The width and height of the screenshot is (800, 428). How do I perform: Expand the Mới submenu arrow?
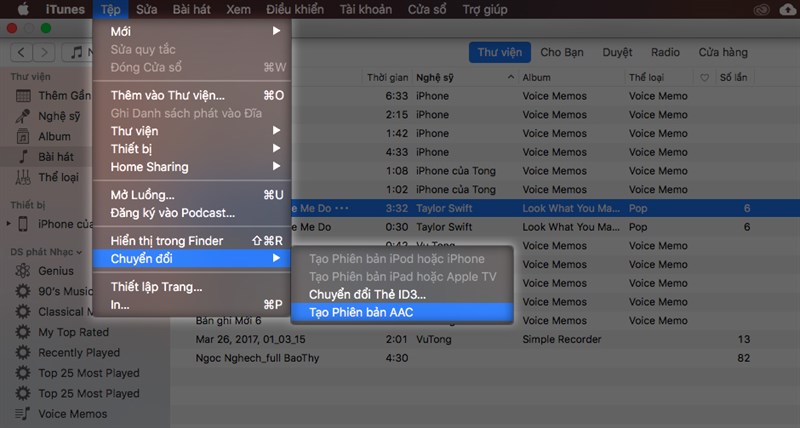[x=276, y=31]
